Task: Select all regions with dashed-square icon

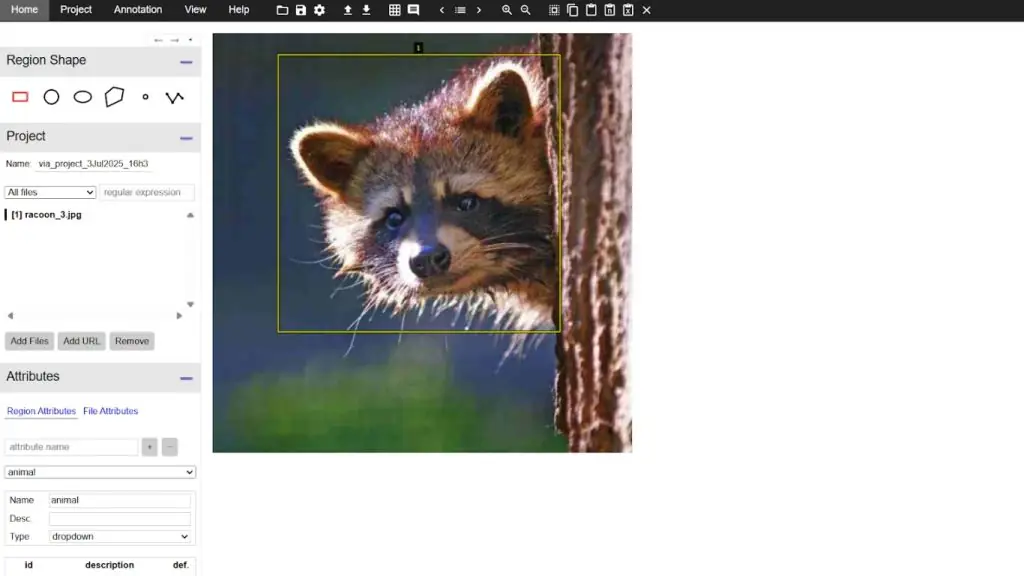Action: coord(554,10)
